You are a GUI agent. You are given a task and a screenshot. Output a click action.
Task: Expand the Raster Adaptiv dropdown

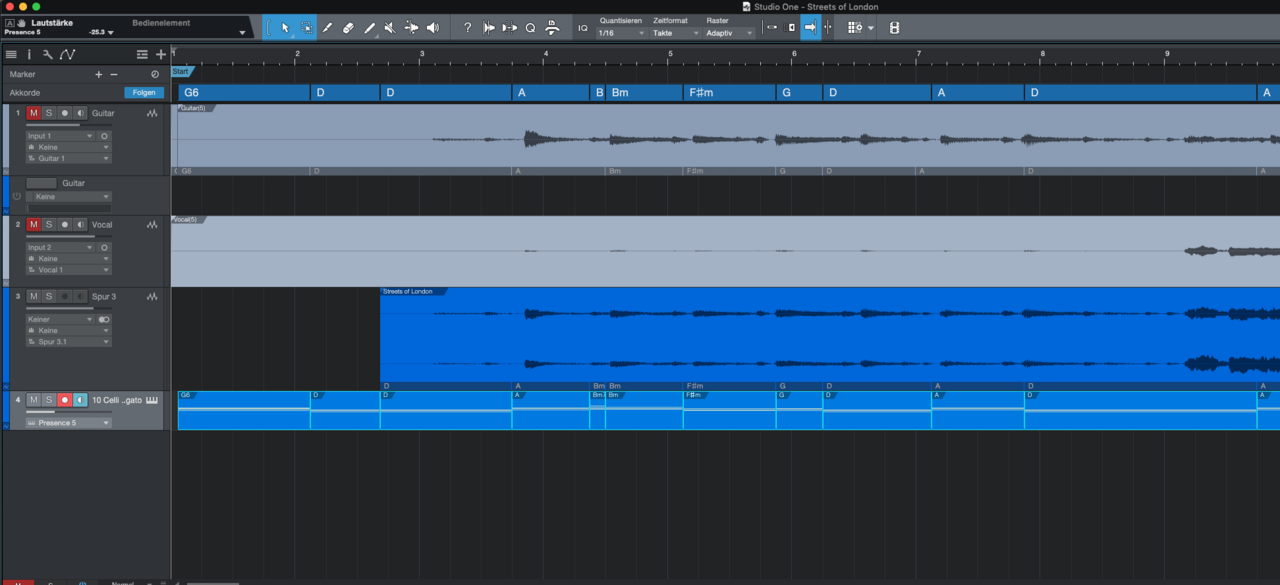(x=730, y=33)
